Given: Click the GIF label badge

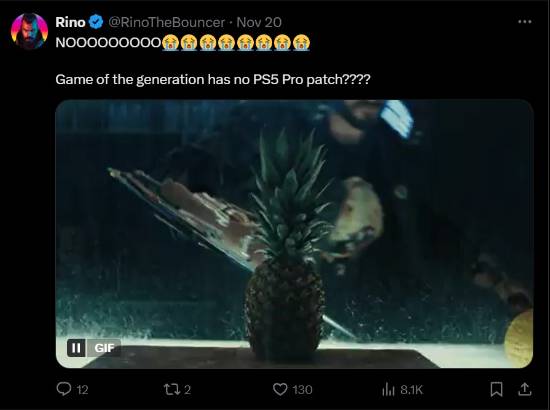Looking at the screenshot, I should click(104, 348).
